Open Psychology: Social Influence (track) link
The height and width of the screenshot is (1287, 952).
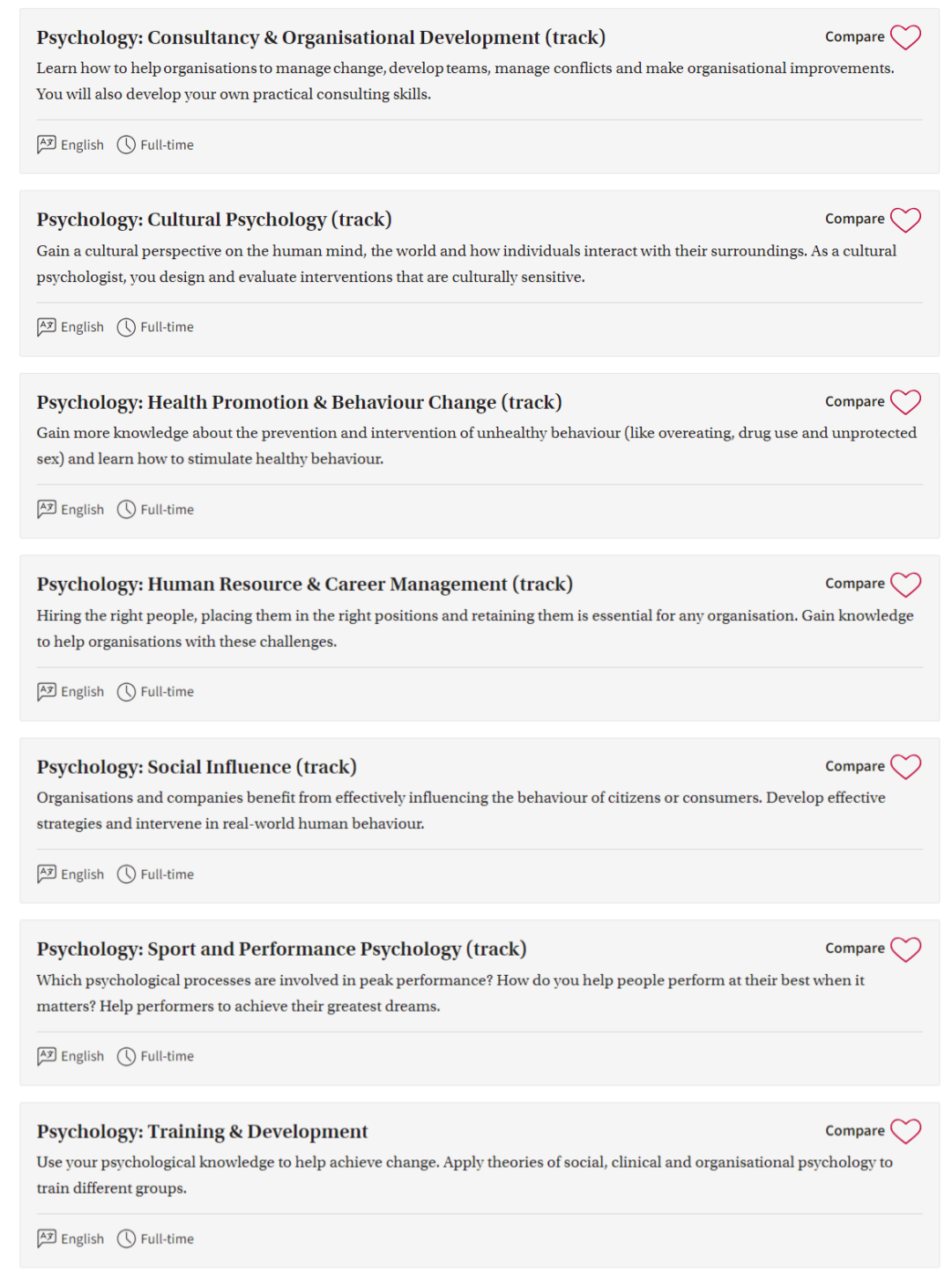197,767
